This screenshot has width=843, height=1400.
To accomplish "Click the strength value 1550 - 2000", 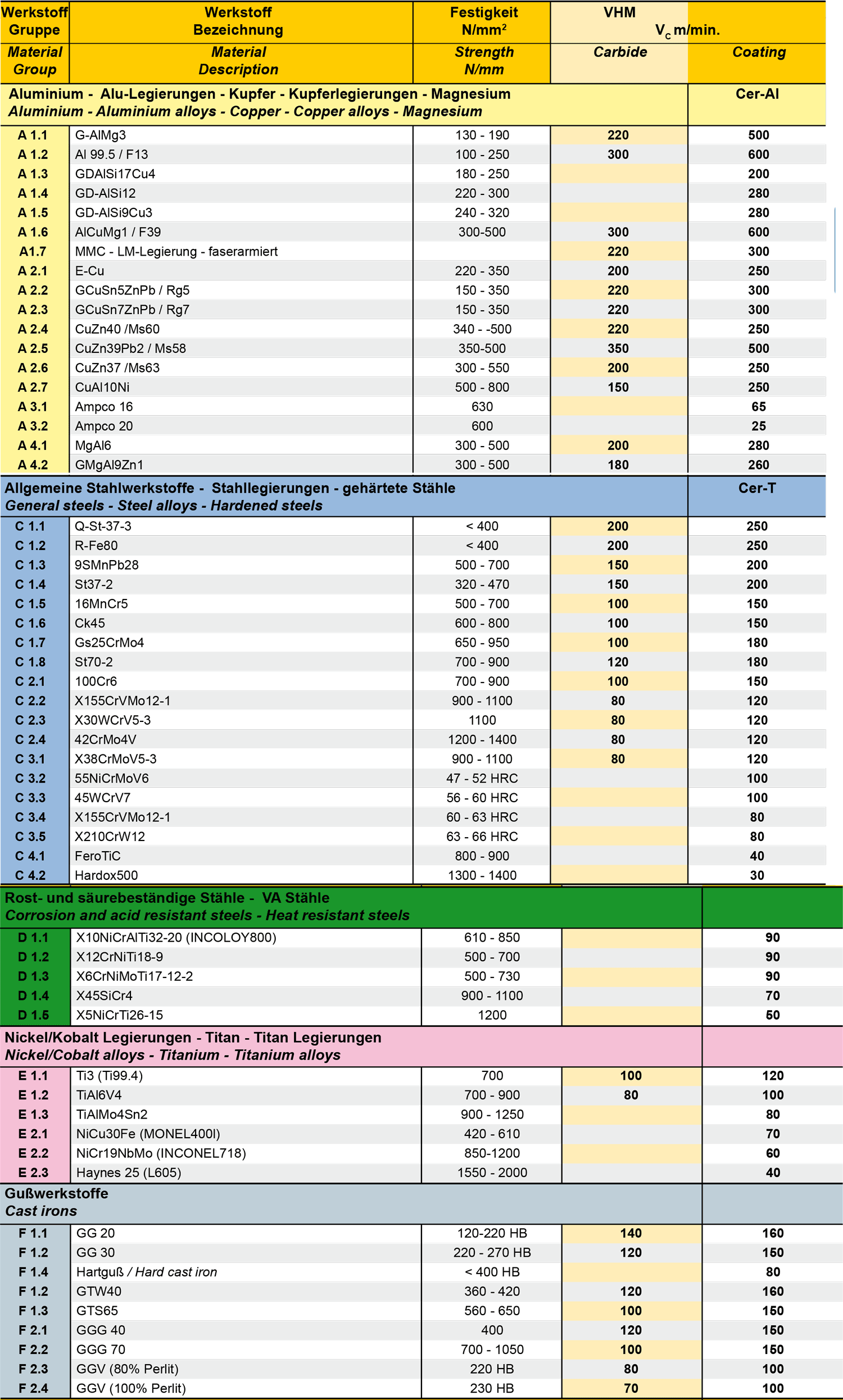I will pyautogui.click(x=492, y=1172).
